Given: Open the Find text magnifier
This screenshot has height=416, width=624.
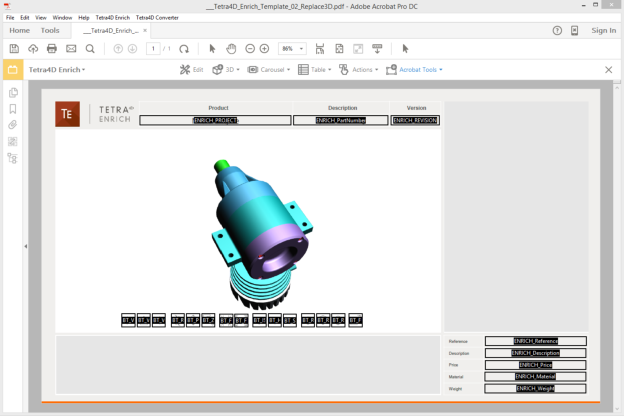Looking at the screenshot, I should [90, 49].
